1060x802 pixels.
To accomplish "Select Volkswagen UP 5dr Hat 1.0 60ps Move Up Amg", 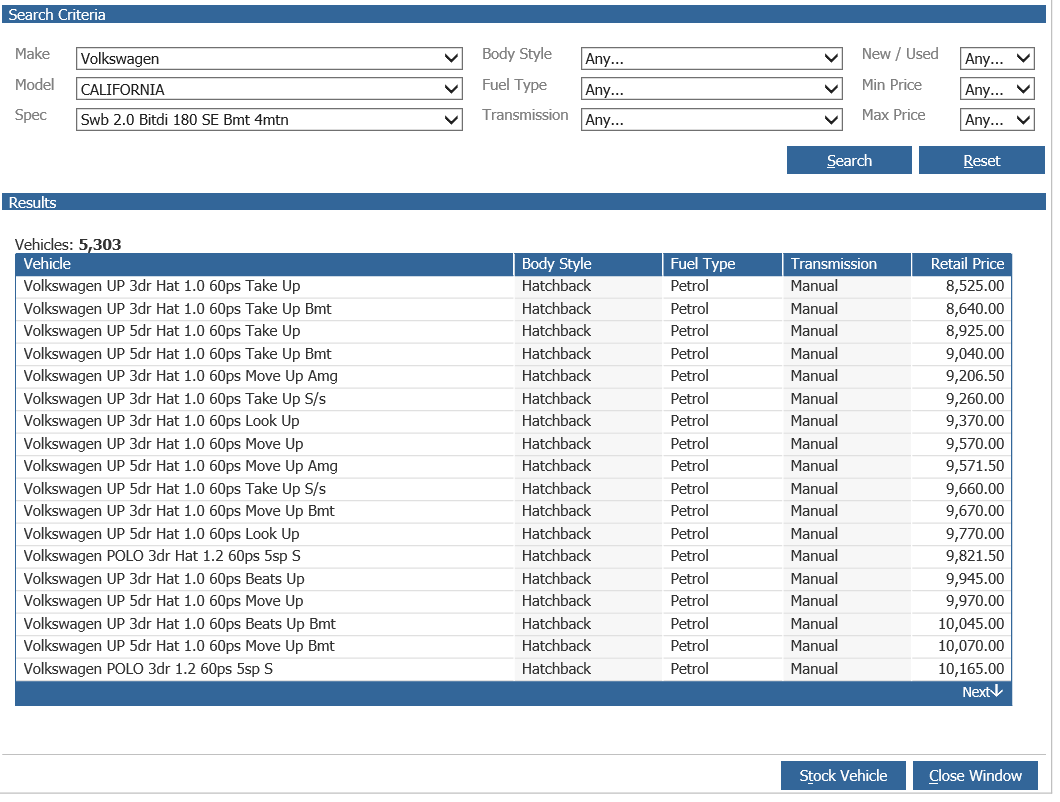I will pos(513,466).
